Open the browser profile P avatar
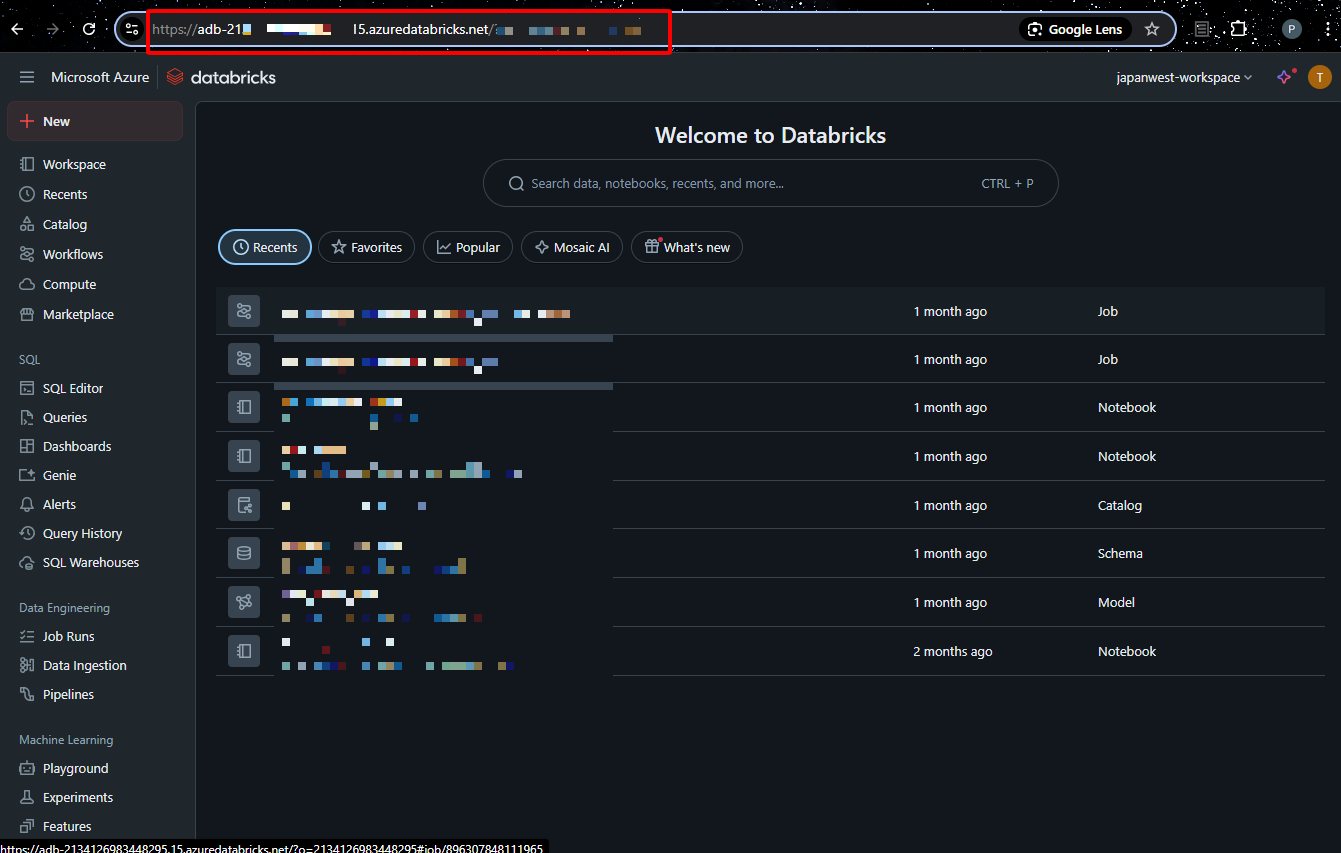Image resolution: width=1341 pixels, height=853 pixels. (x=1292, y=29)
